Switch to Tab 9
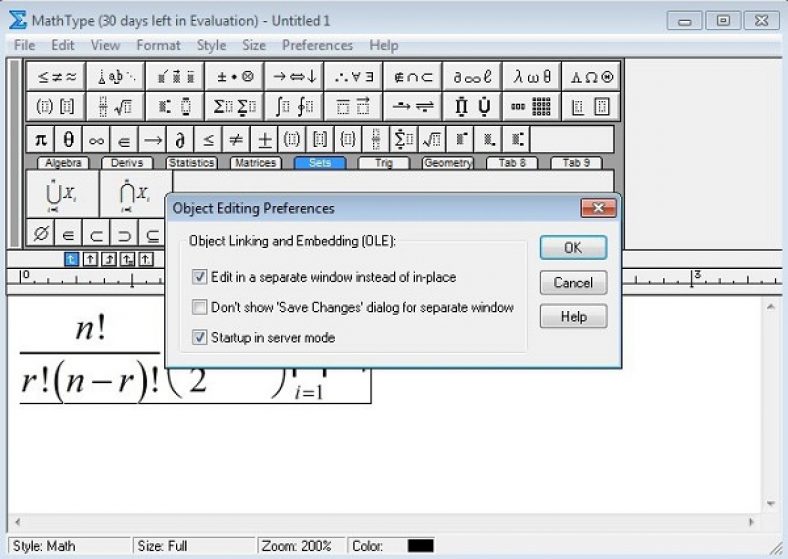This screenshot has height=559, width=788. pyautogui.click(x=576, y=163)
